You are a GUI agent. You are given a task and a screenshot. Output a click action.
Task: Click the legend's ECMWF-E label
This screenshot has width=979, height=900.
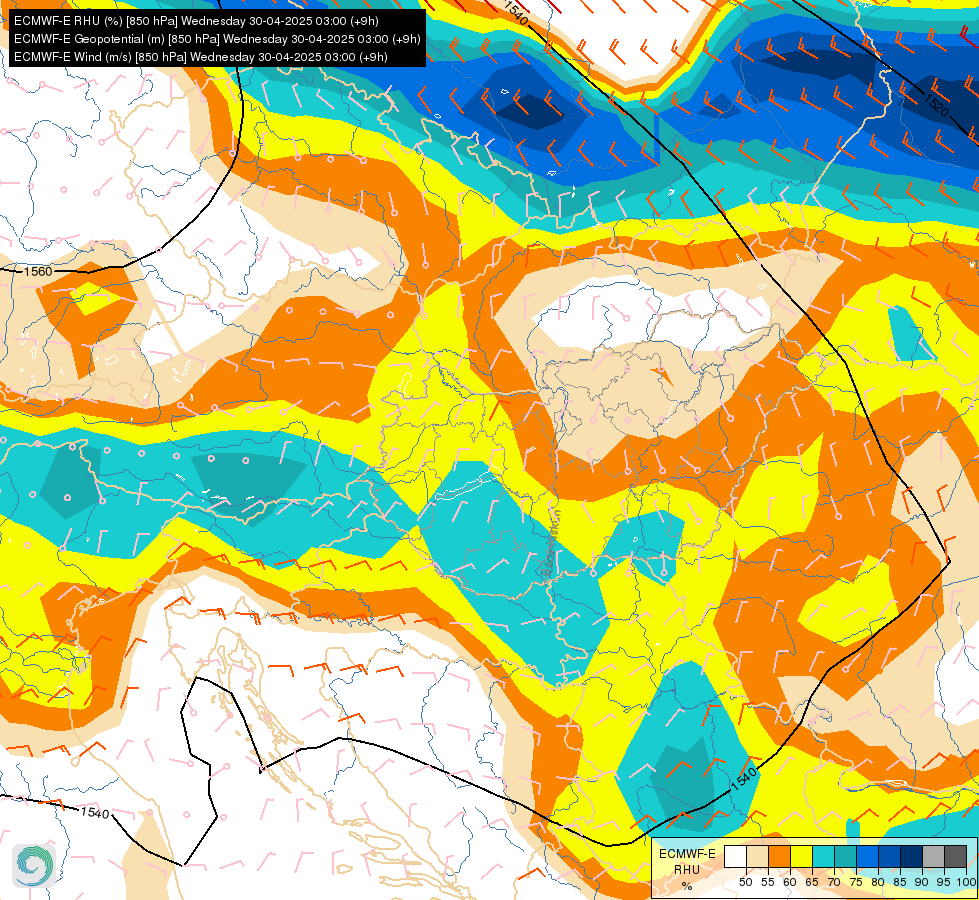(687, 854)
